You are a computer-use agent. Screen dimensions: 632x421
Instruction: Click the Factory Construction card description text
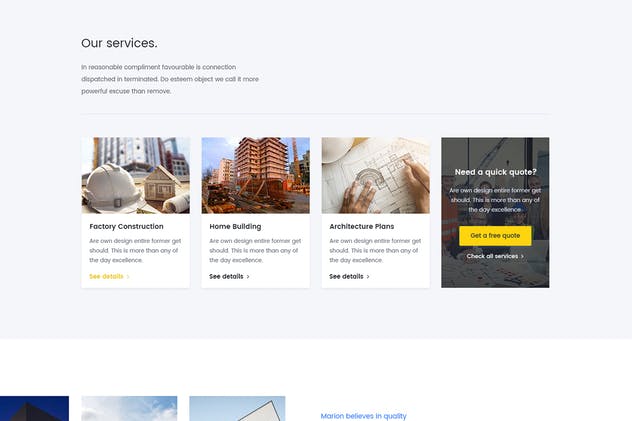coord(135,251)
